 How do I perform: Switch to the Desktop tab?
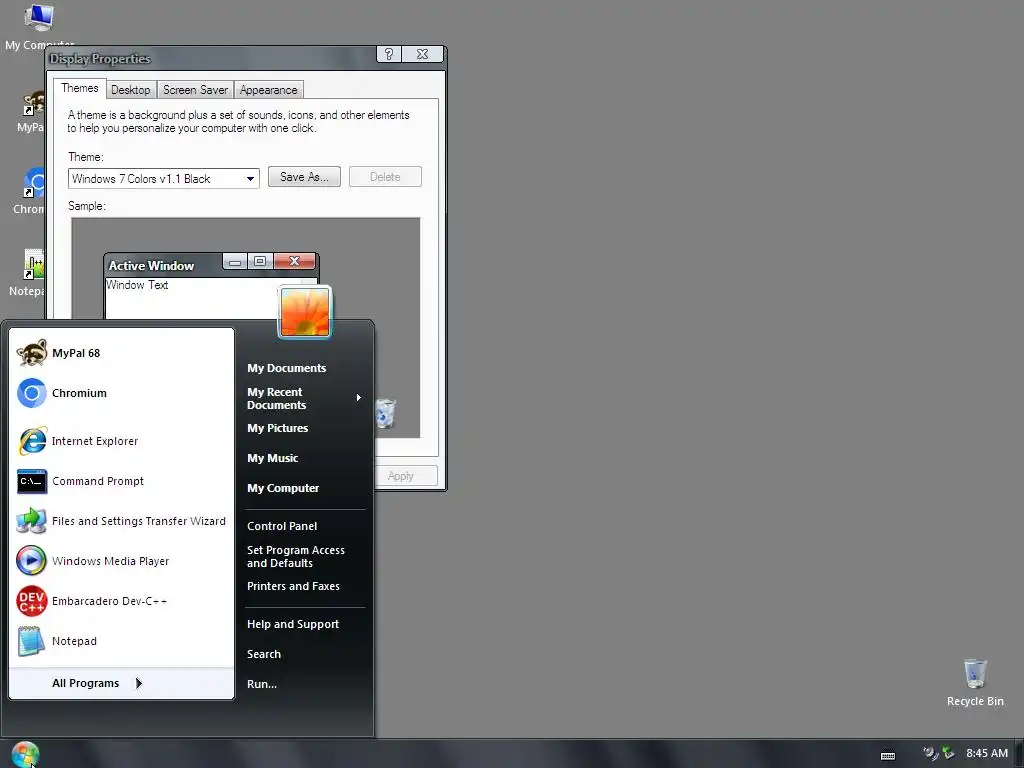coord(131,90)
